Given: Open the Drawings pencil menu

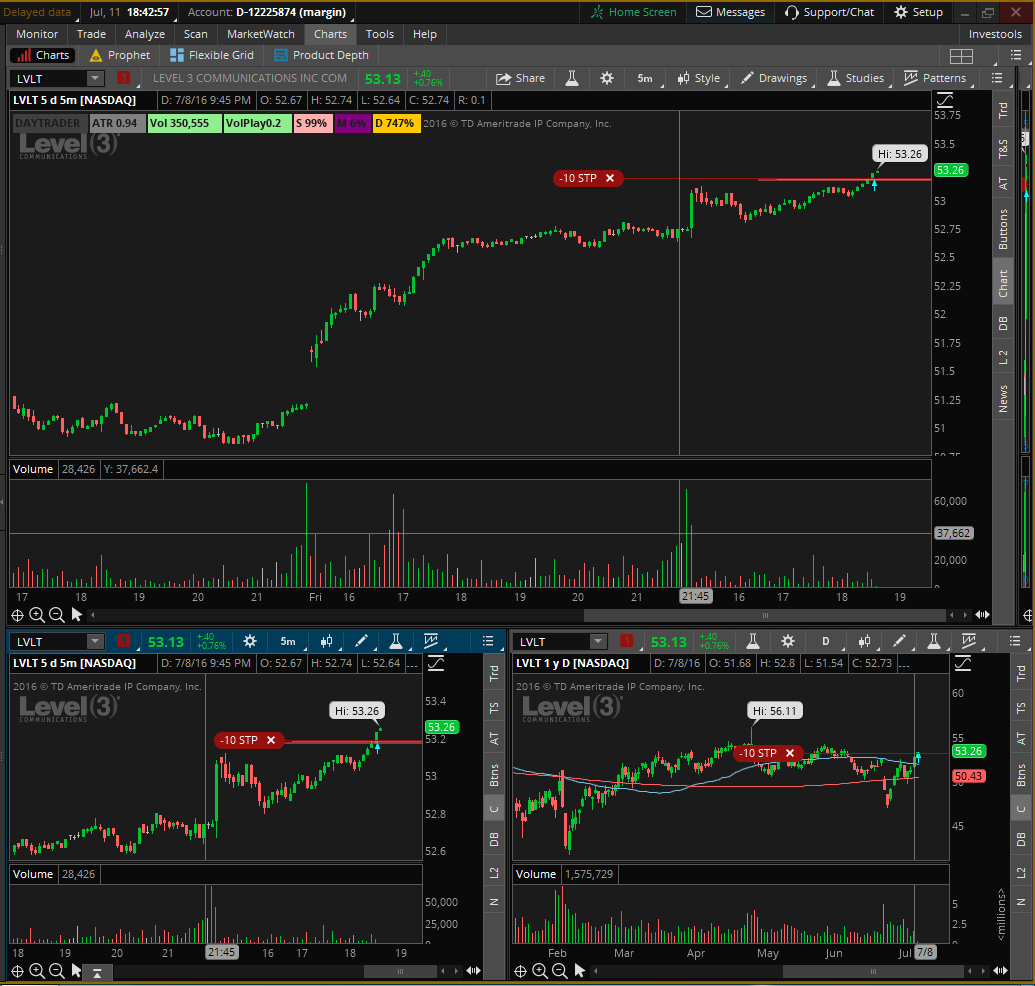Looking at the screenshot, I should point(775,79).
